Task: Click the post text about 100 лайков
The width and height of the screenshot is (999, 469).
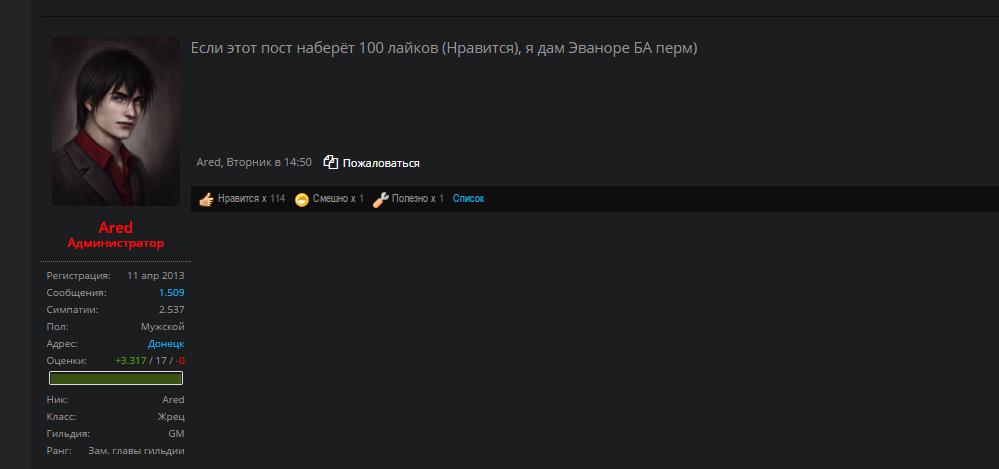Action: 444,48
